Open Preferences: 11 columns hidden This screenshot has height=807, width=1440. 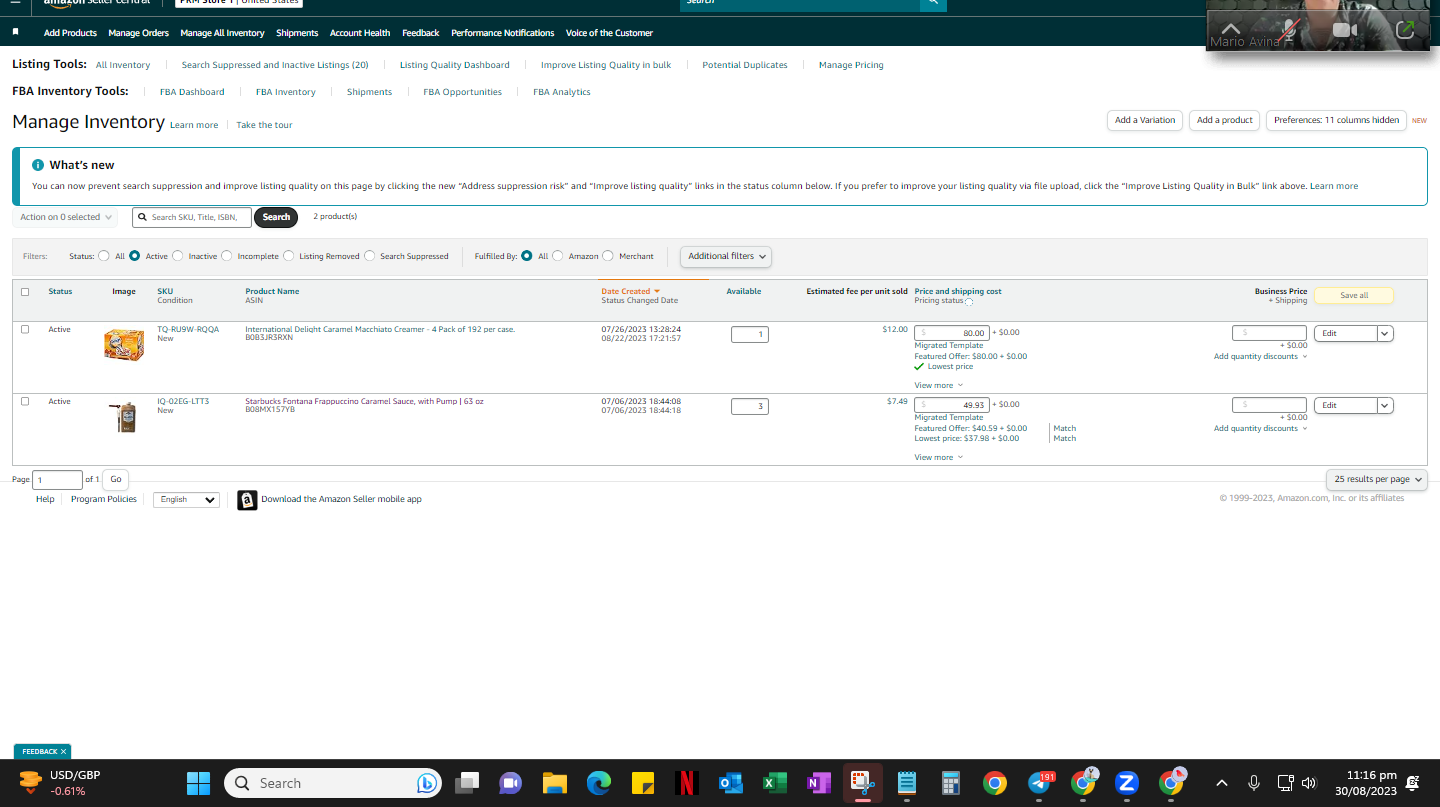(1336, 120)
